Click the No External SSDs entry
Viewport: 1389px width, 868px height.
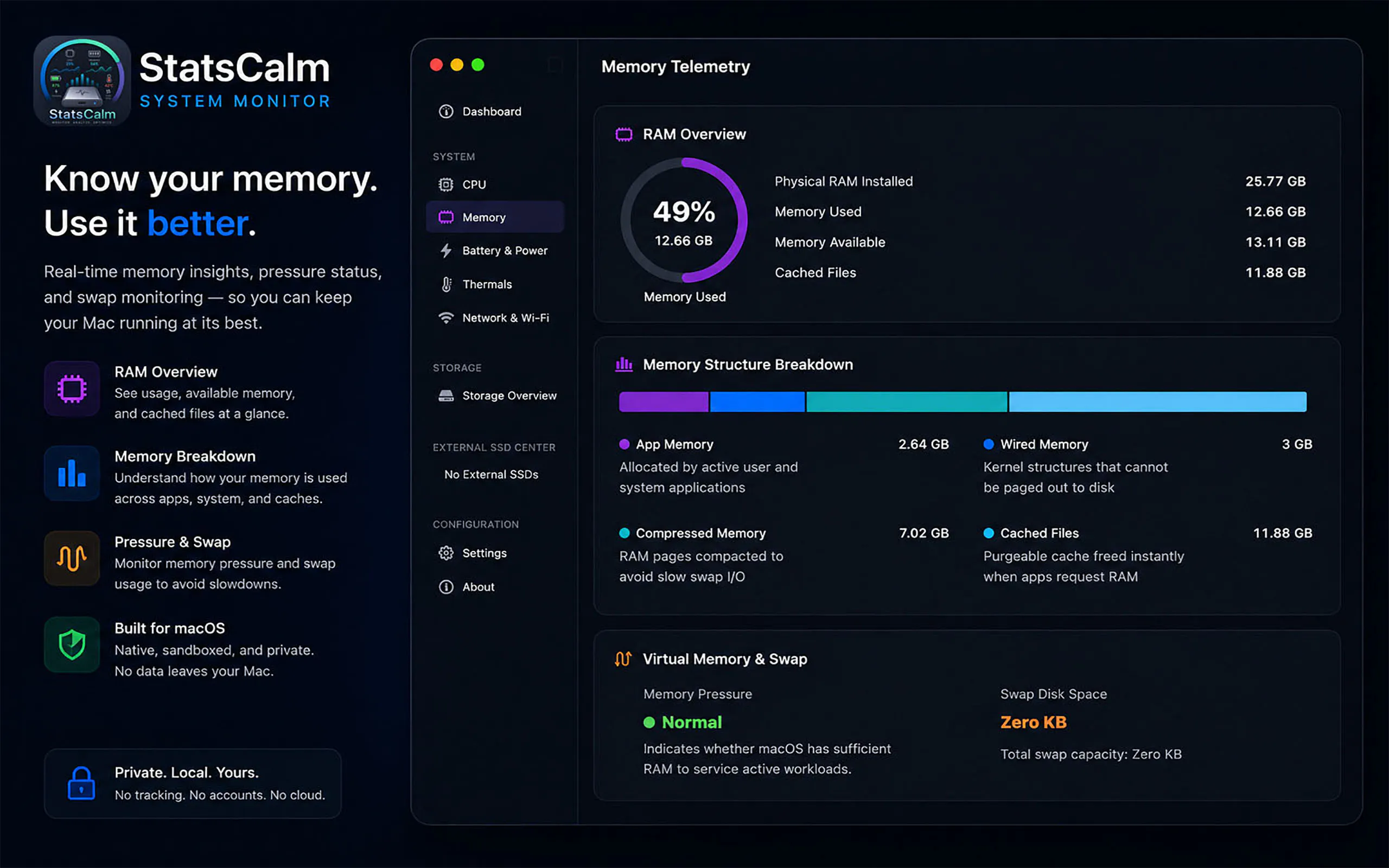(492, 474)
